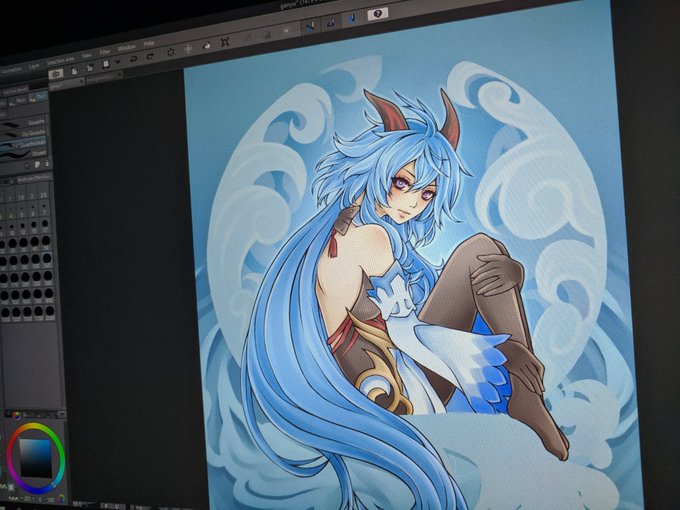
Task: Open the Help menu
Action: pos(149,43)
